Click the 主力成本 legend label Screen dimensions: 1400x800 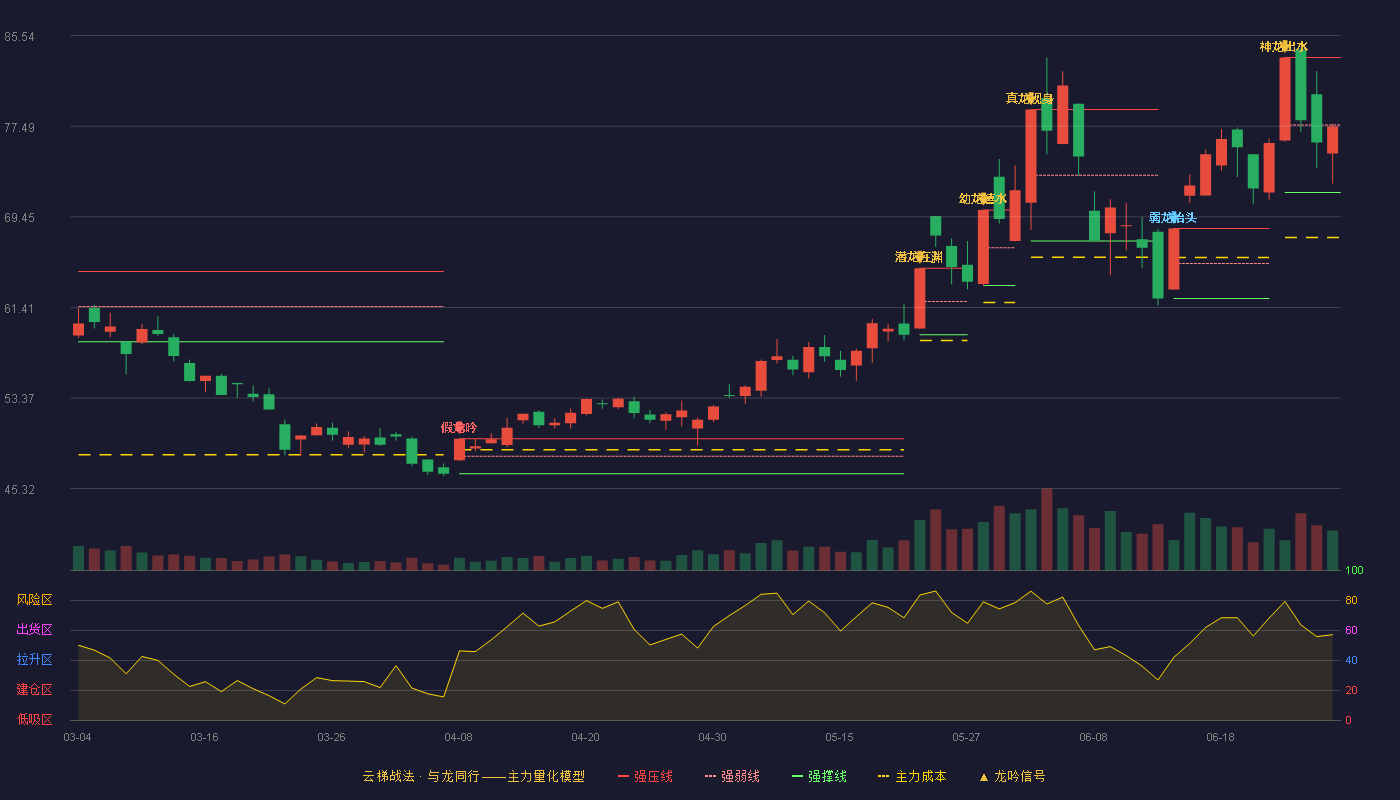(920, 776)
